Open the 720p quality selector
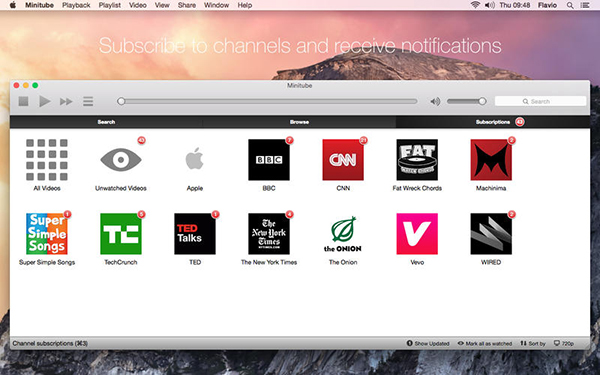This screenshot has height=375, width=600. click(564, 344)
